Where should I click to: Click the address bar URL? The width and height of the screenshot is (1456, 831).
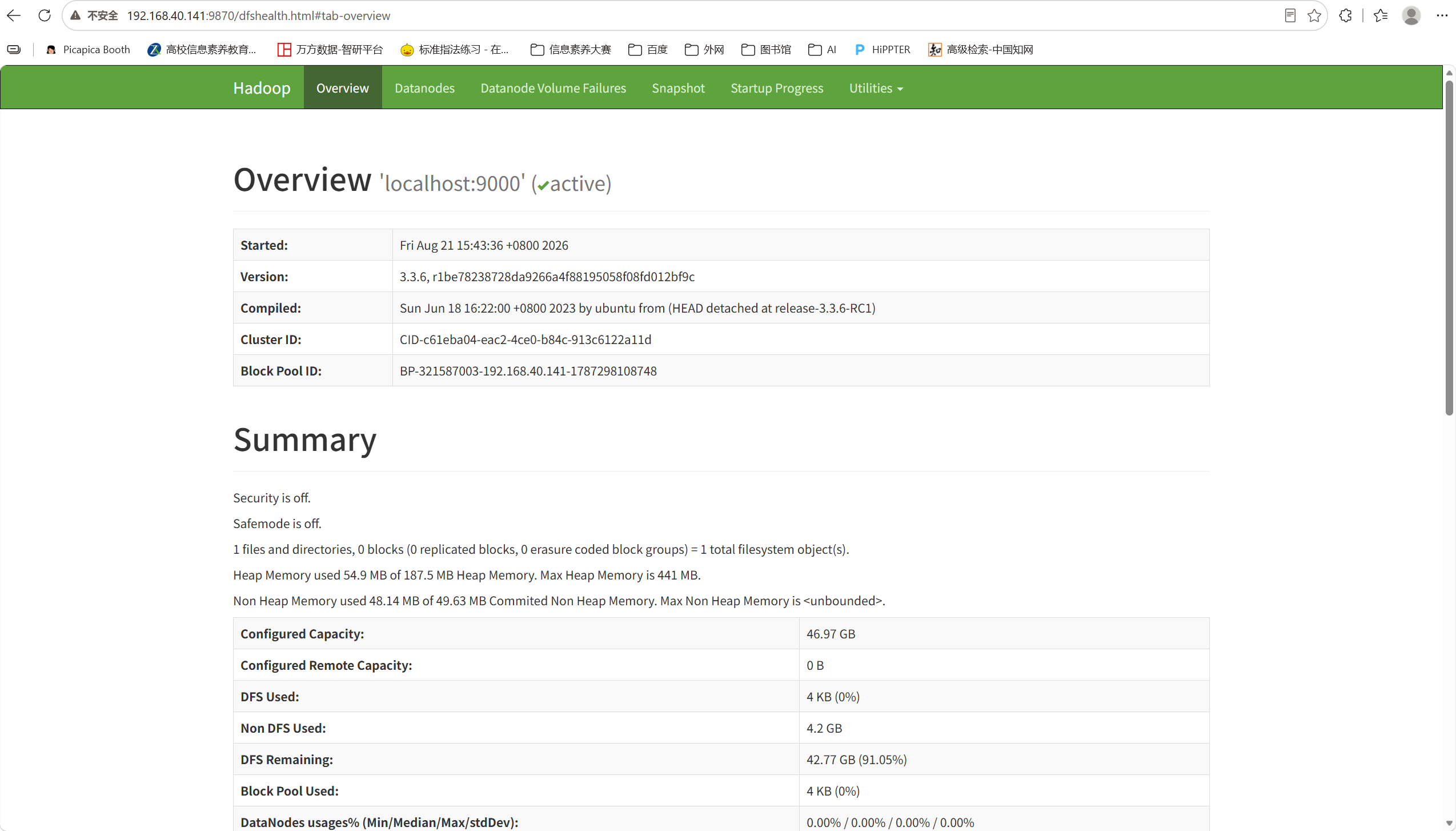(x=259, y=15)
